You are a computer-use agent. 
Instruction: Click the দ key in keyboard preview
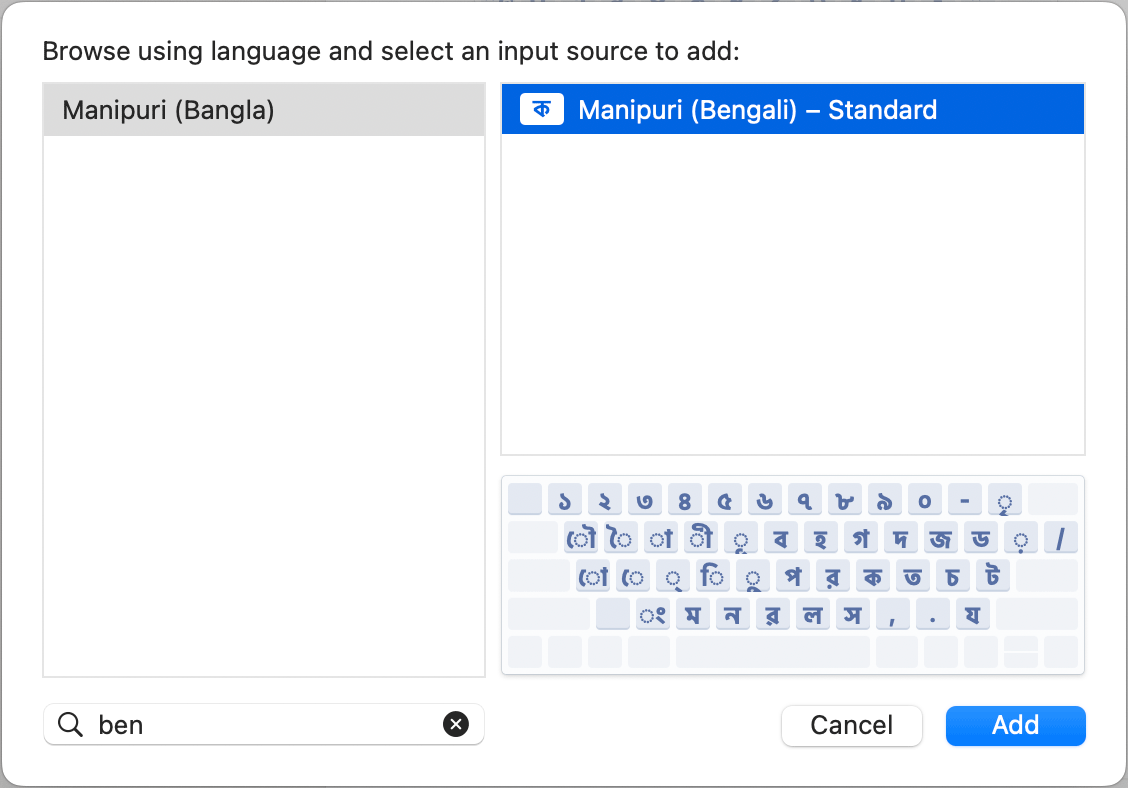coord(901,538)
